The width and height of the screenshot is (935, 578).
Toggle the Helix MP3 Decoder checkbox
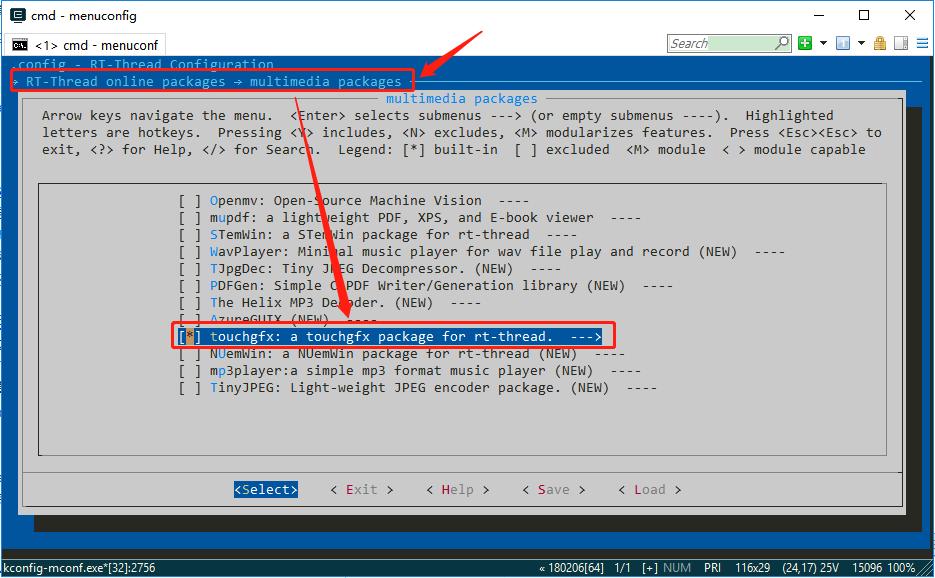pyautogui.click(x=190, y=303)
